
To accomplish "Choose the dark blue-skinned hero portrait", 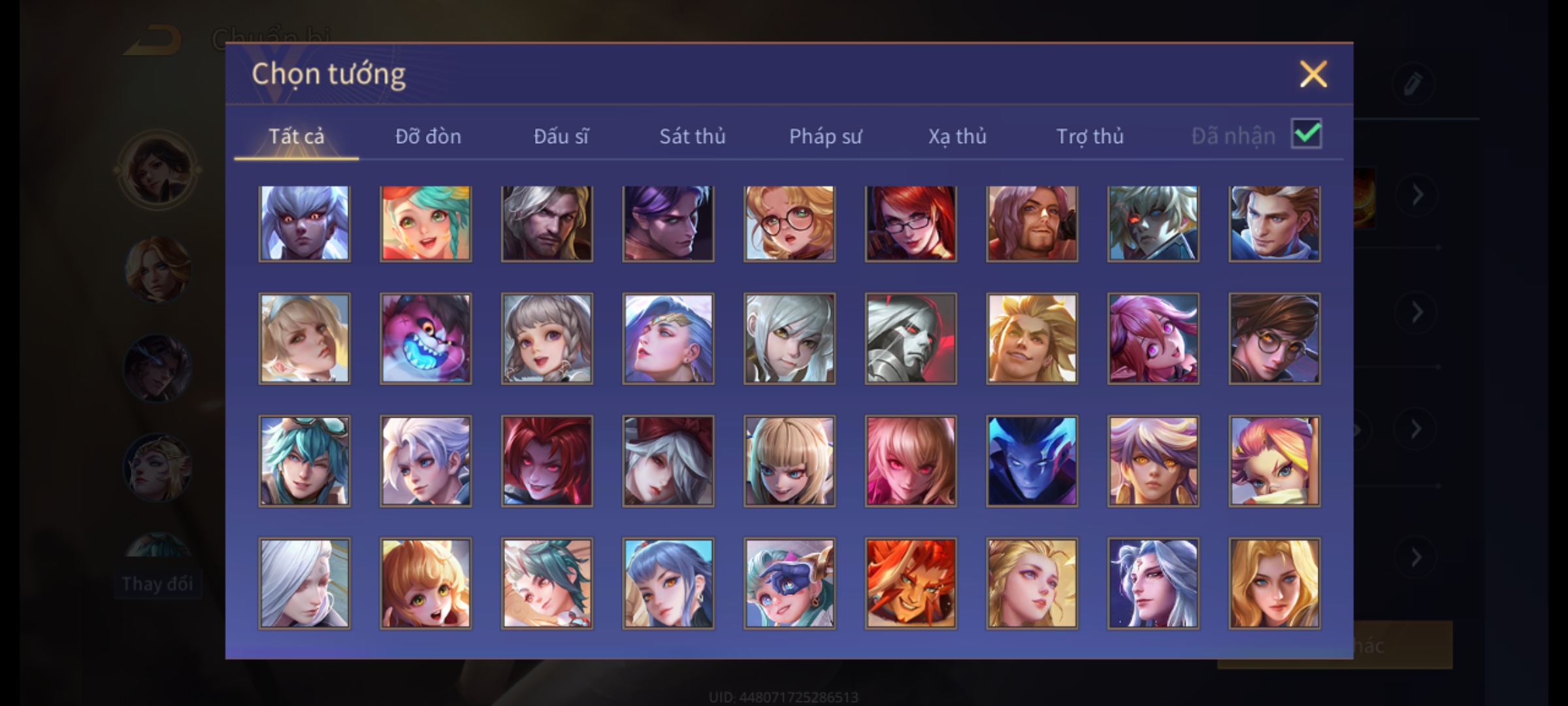I will coord(1032,462).
